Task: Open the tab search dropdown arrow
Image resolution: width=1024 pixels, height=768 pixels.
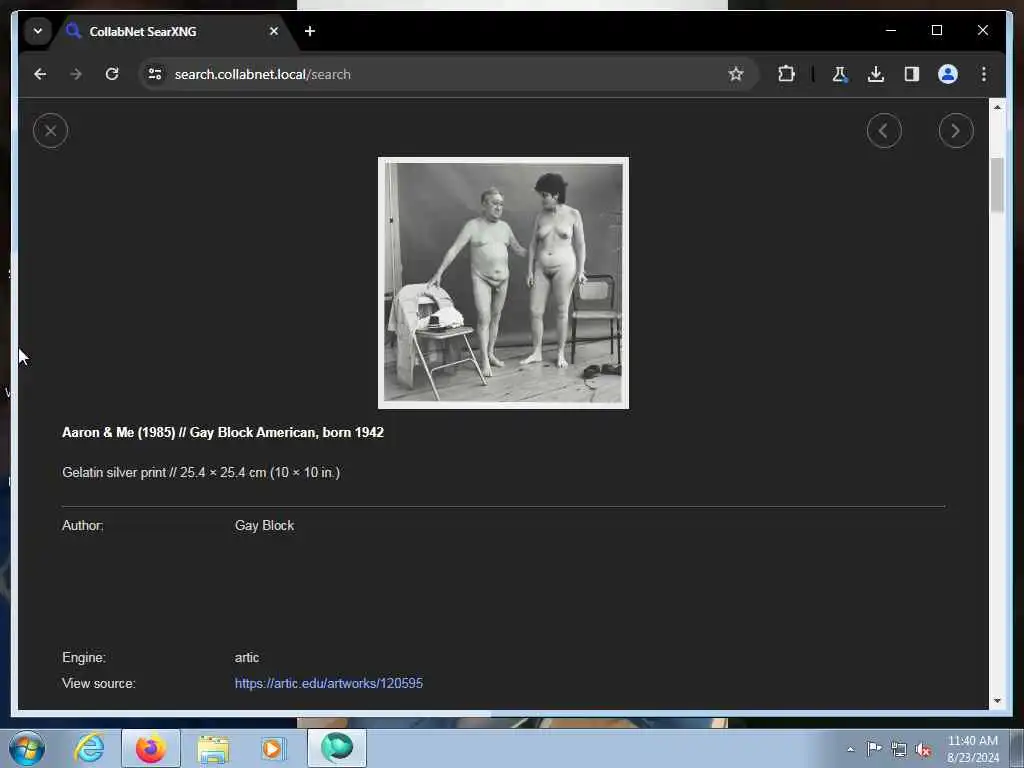Action: (x=38, y=31)
